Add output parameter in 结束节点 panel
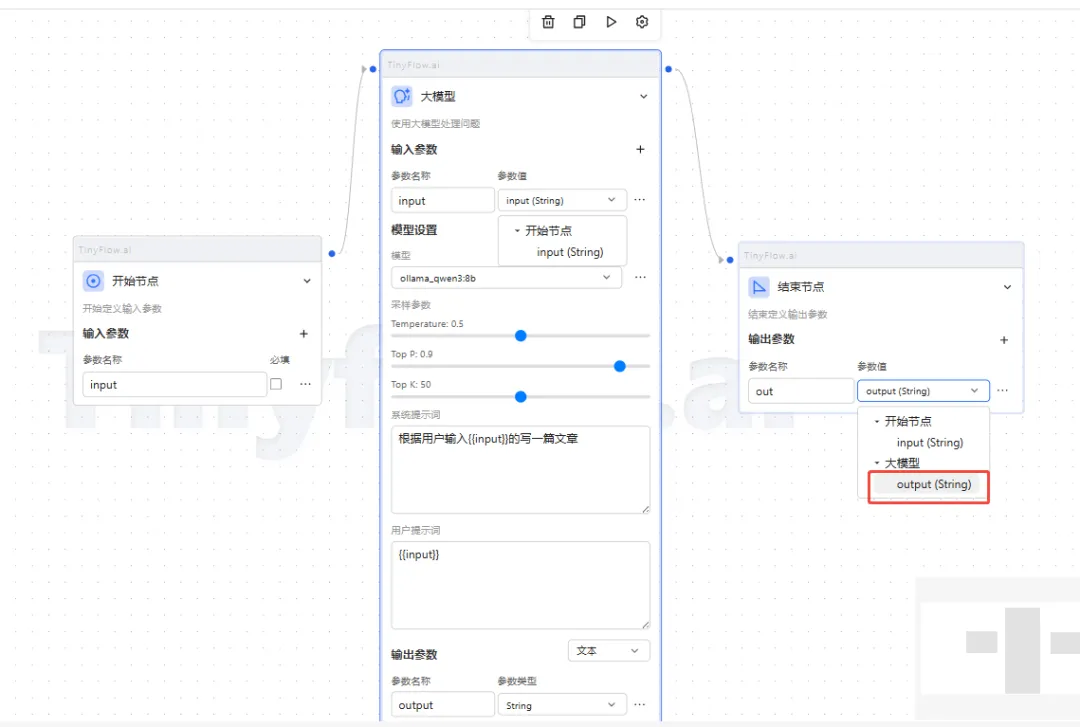The width and height of the screenshot is (1080, 727). pos(1004,340)
